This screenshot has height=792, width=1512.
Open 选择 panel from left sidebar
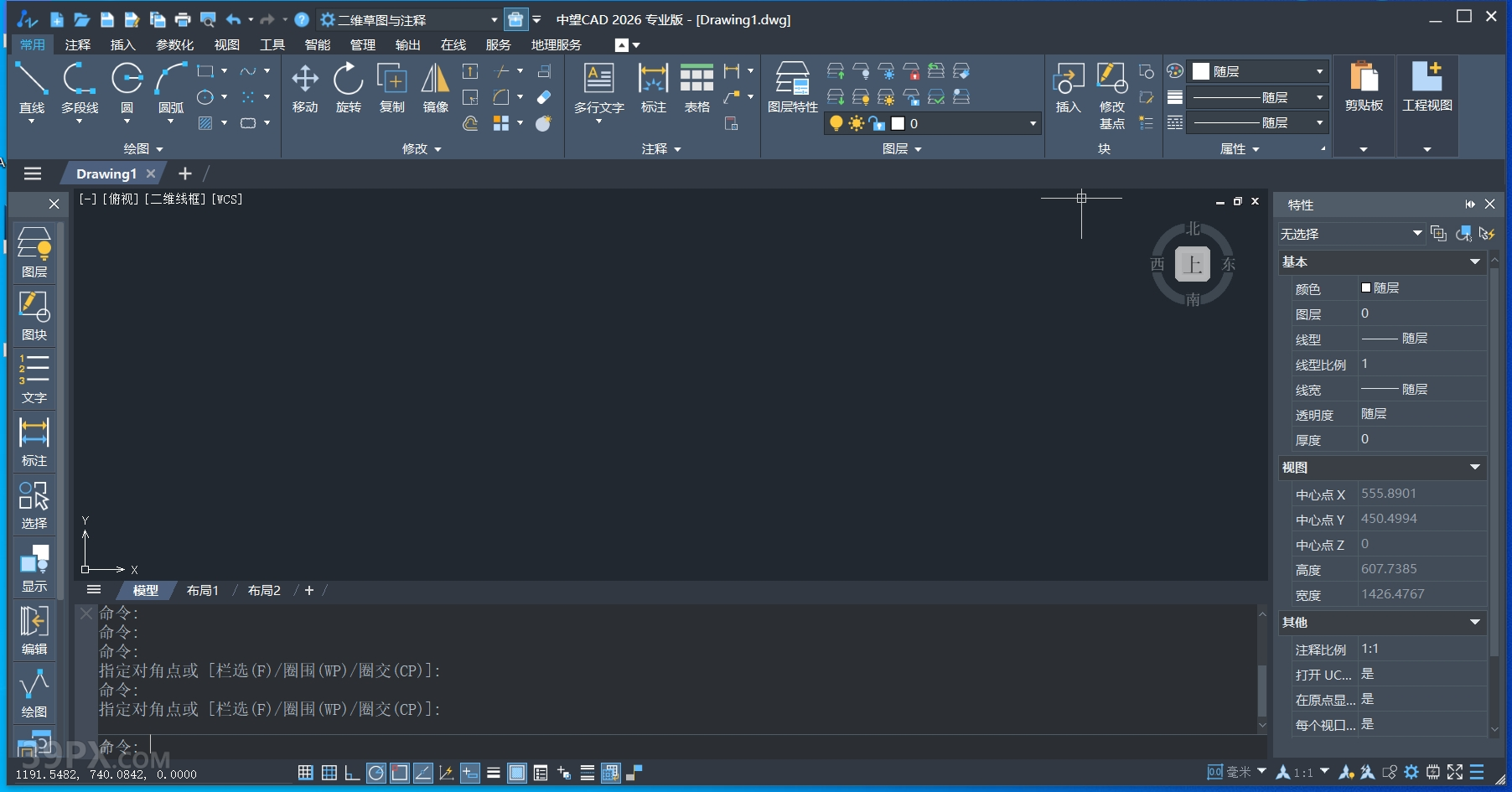[34, 505]
